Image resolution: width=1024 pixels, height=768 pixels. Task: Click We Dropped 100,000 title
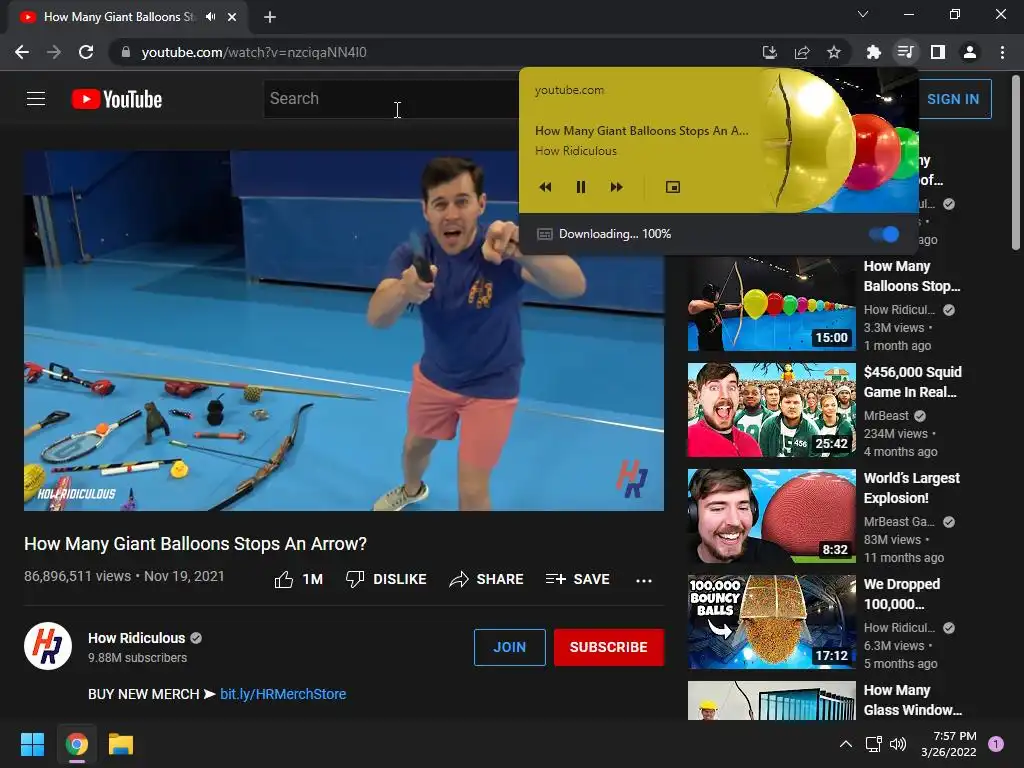902,594
